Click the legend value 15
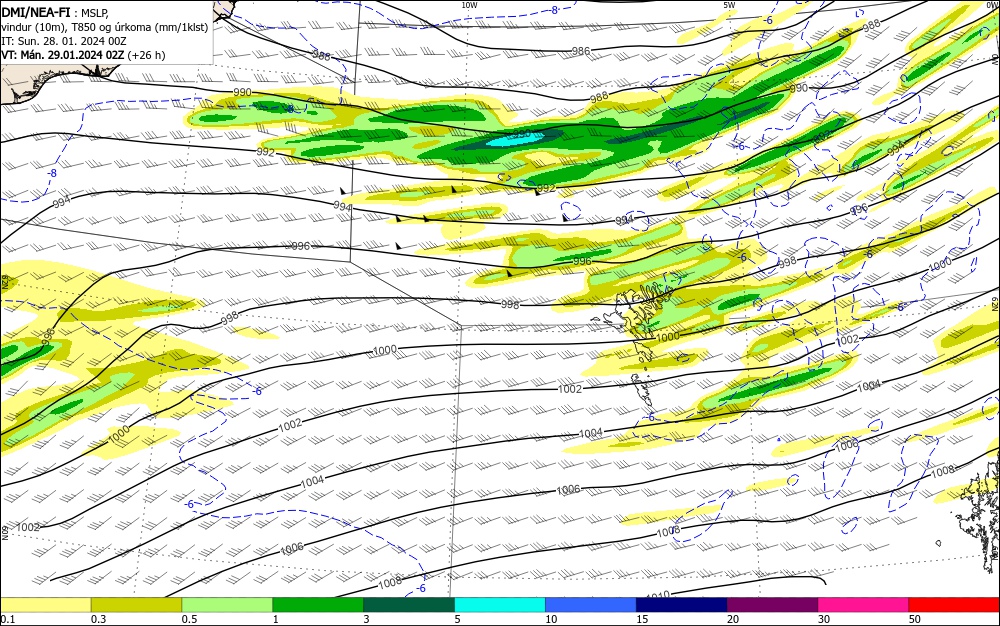1000x626 pixels. pyautogui.click(x=642, y=619)
